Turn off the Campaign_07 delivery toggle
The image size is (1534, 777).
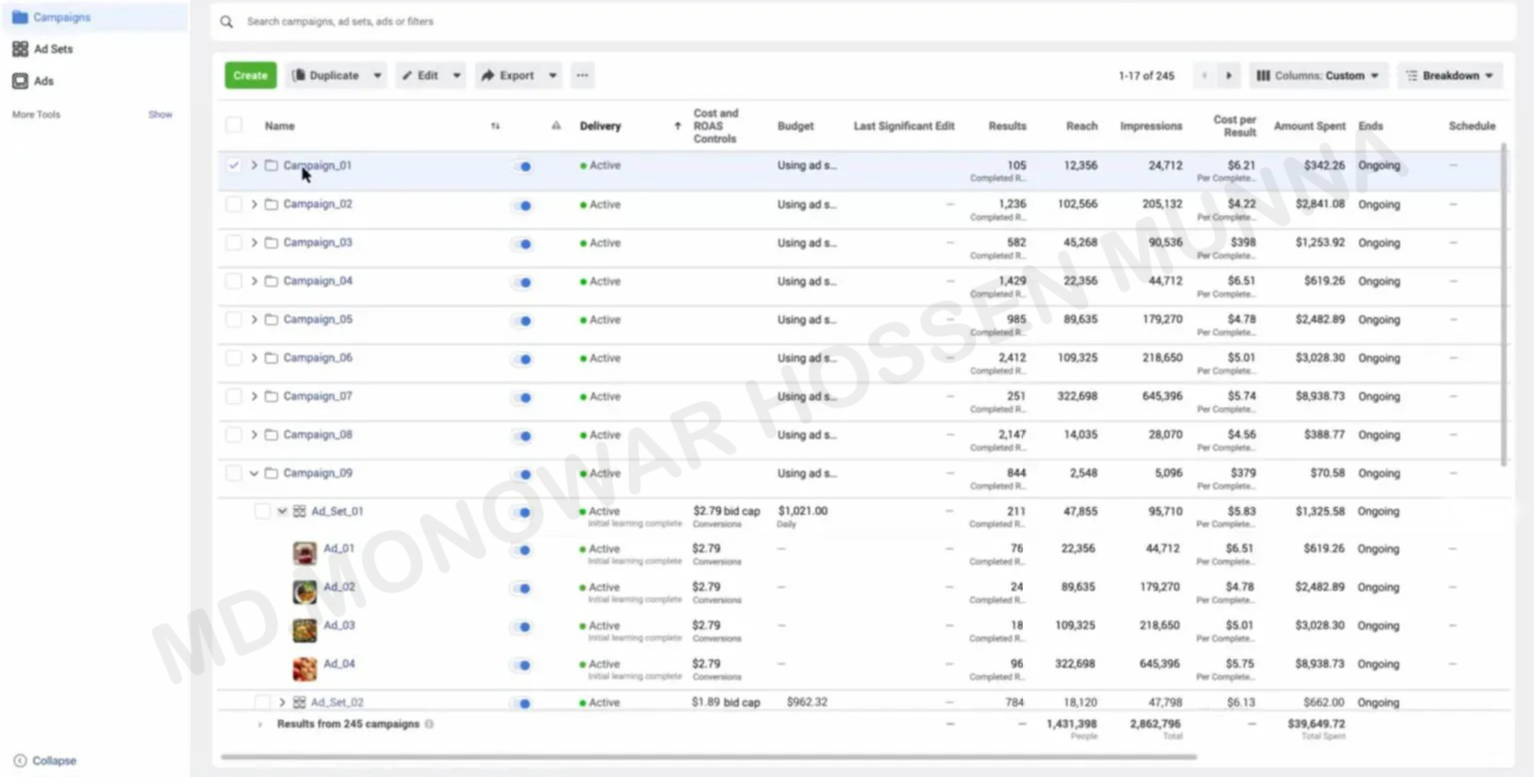pos(522,398)
